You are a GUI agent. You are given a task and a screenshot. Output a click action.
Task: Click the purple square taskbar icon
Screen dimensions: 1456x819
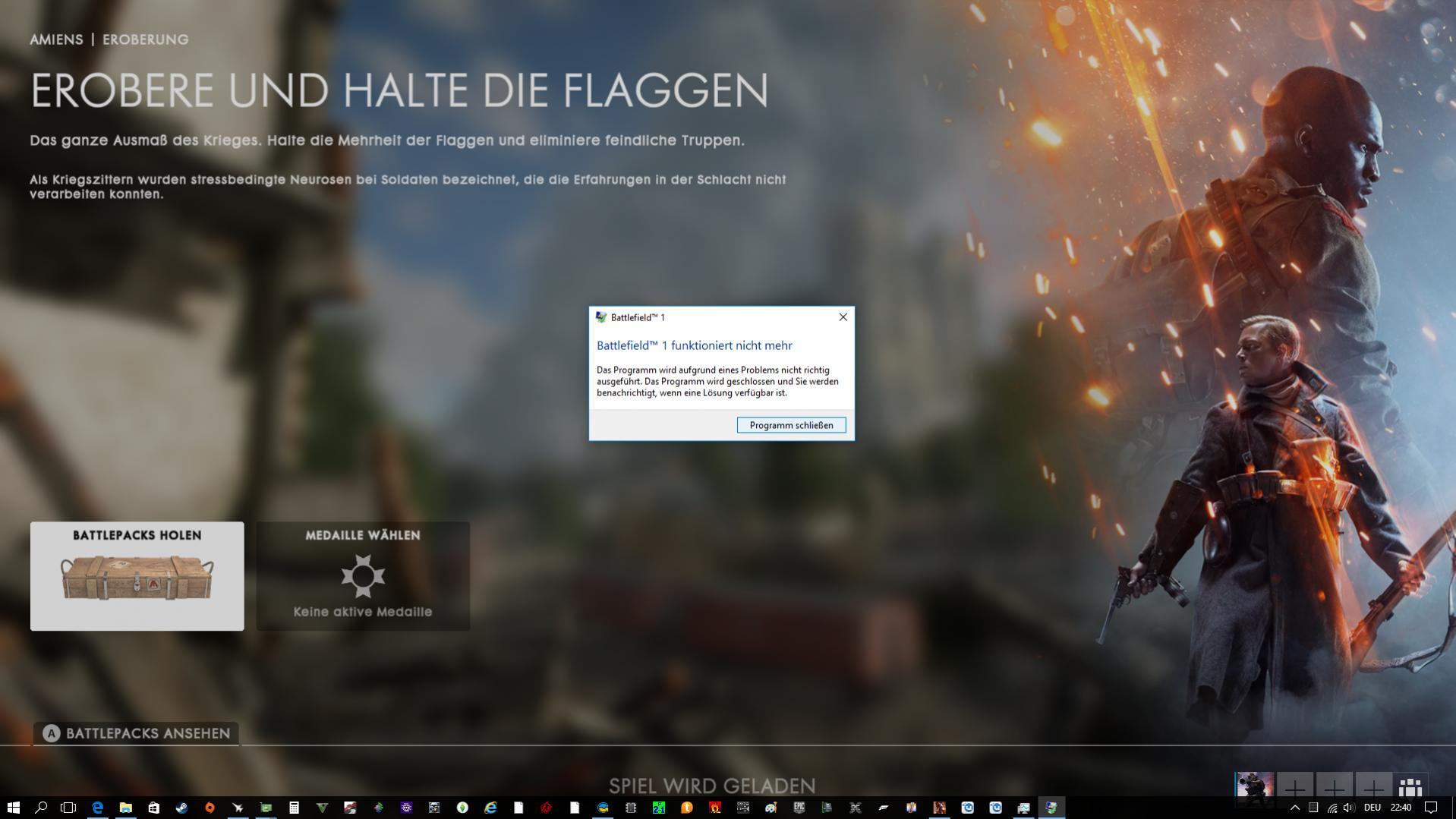406,808
